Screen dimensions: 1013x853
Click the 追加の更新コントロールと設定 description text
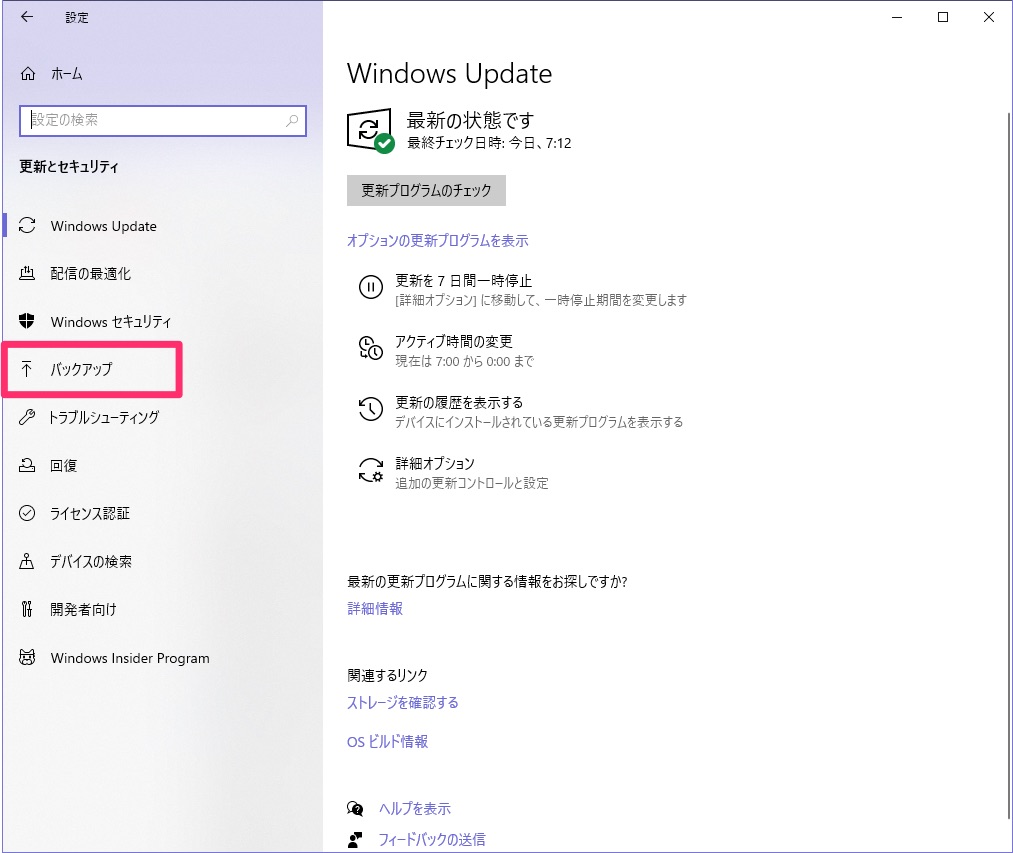472,483
